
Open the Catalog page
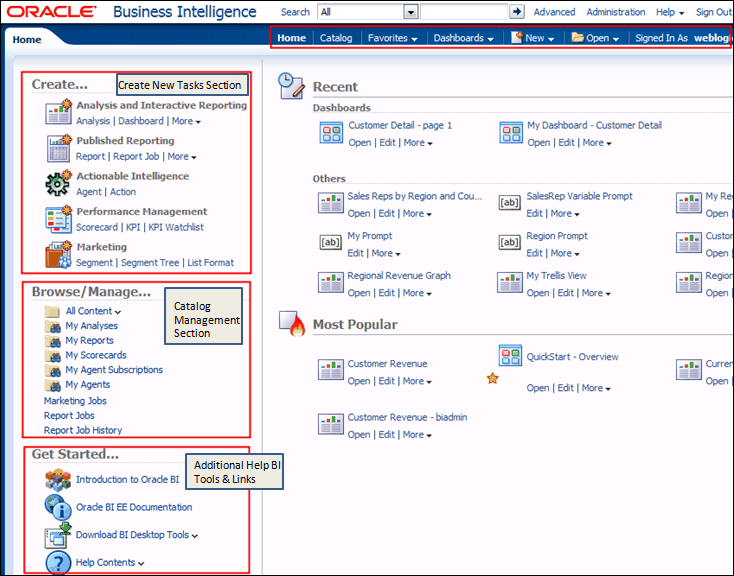[x=336, y=38]
